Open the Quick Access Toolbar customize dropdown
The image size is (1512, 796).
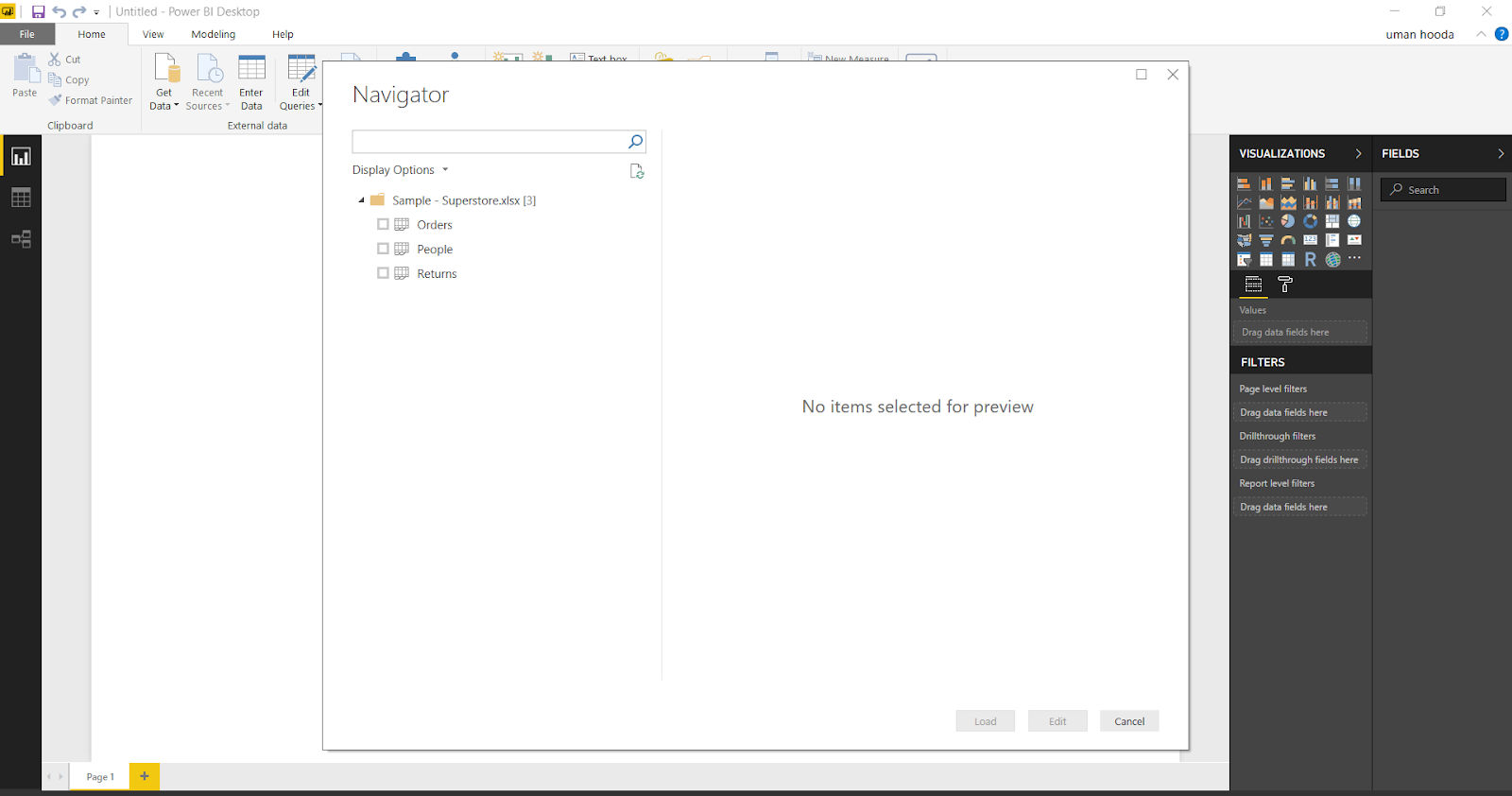(x=96, y=13)
